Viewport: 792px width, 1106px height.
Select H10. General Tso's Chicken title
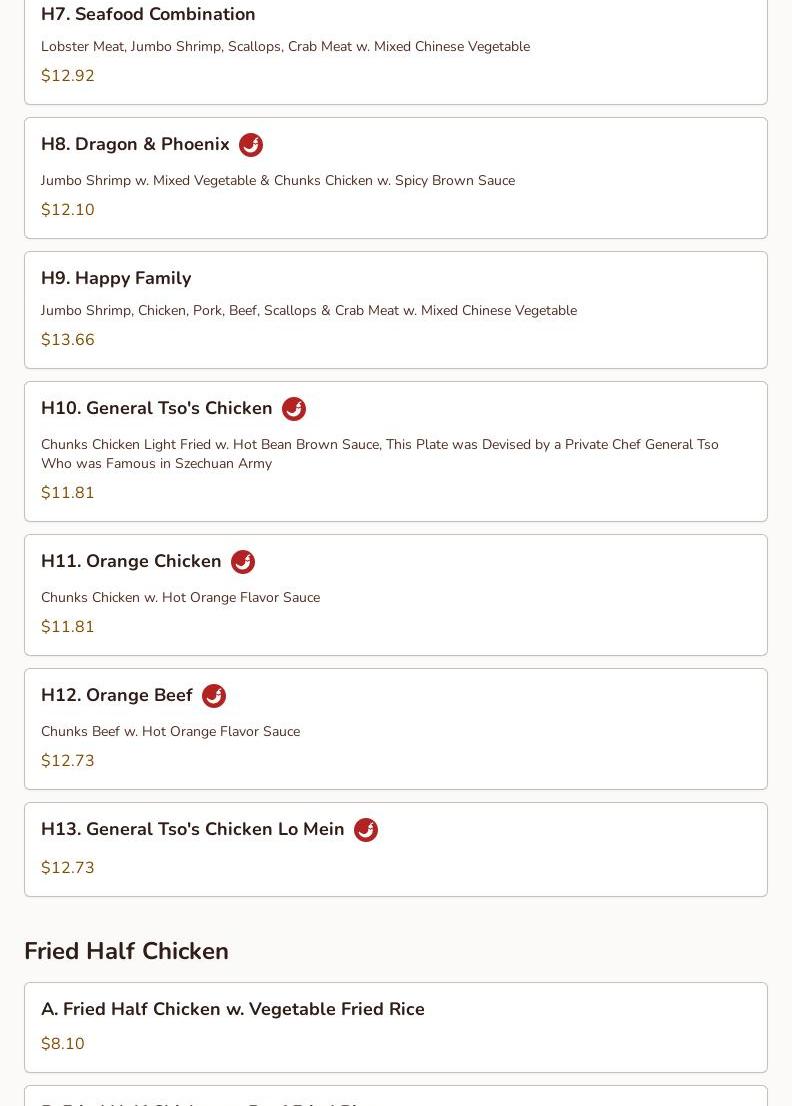(157, 408)
